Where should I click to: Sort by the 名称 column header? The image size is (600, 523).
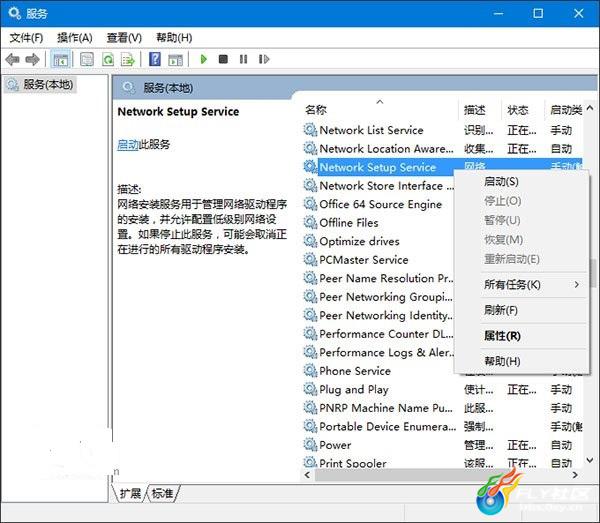point(316,110)
